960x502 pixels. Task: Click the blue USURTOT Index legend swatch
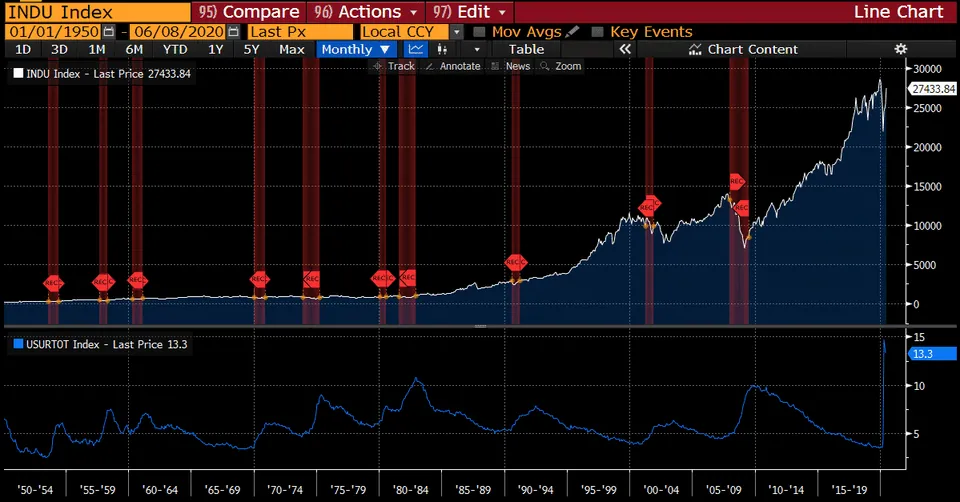click(x=18, y=344)
